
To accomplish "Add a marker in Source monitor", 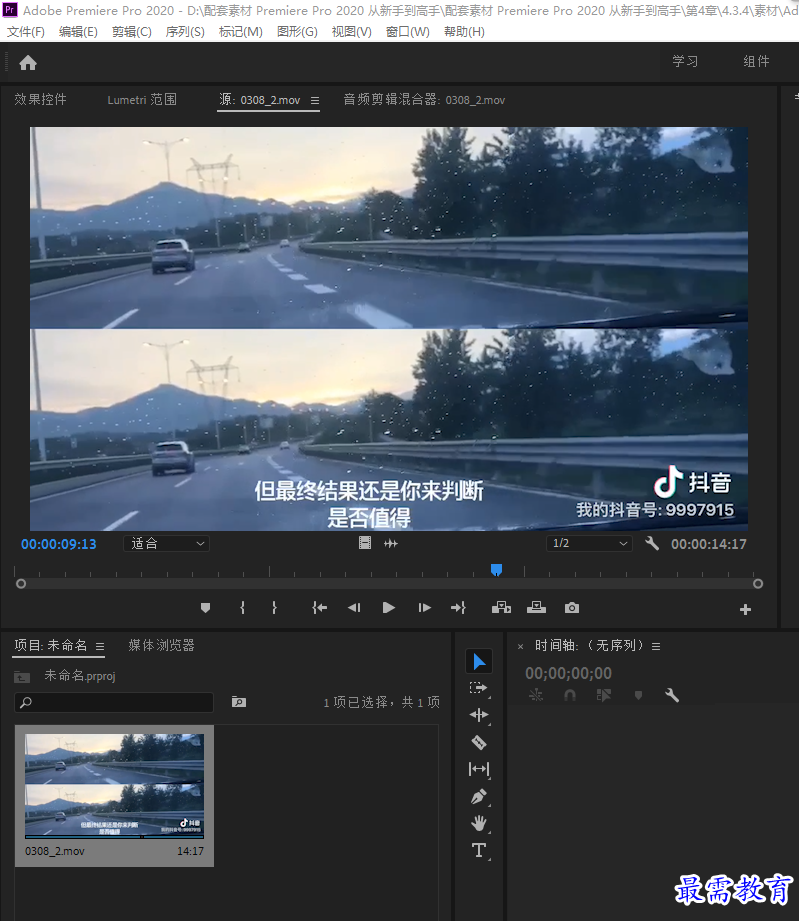I will coord(205,608).
